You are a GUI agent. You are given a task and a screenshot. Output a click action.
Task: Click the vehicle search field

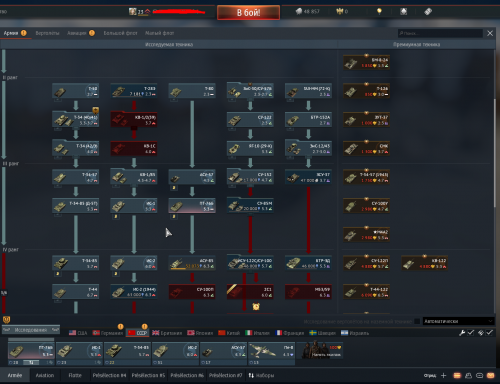point(440,33)
